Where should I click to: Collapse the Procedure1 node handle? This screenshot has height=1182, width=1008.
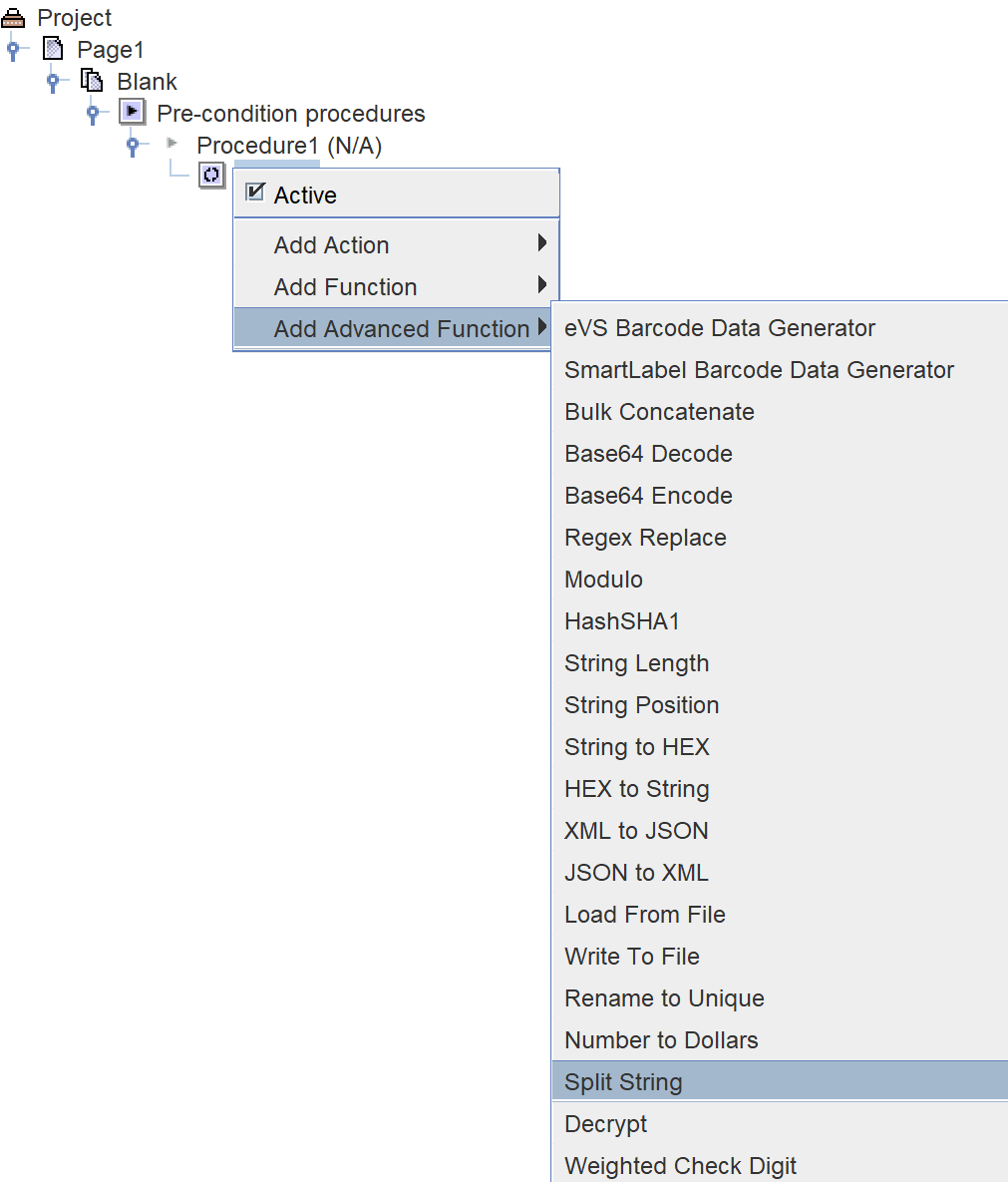pyautogui.click(x=133, y=146)
